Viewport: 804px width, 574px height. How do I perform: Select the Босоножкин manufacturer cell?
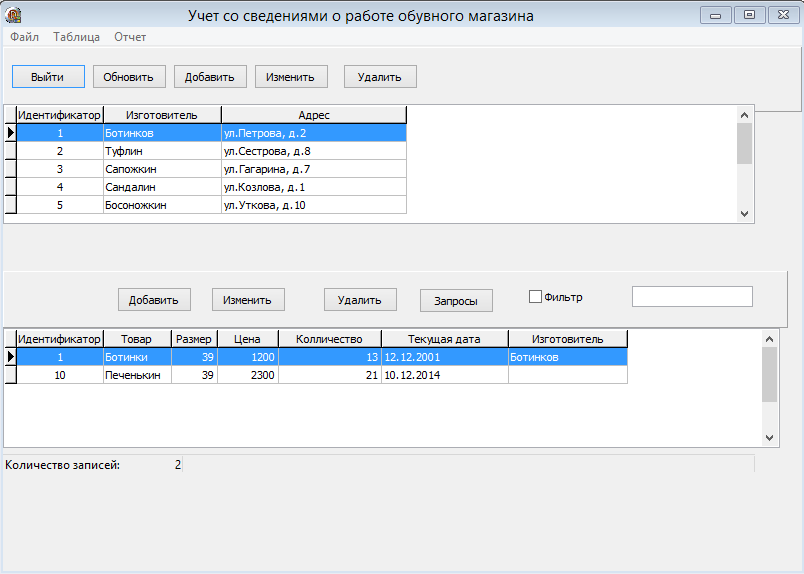[x=162, y=205]
